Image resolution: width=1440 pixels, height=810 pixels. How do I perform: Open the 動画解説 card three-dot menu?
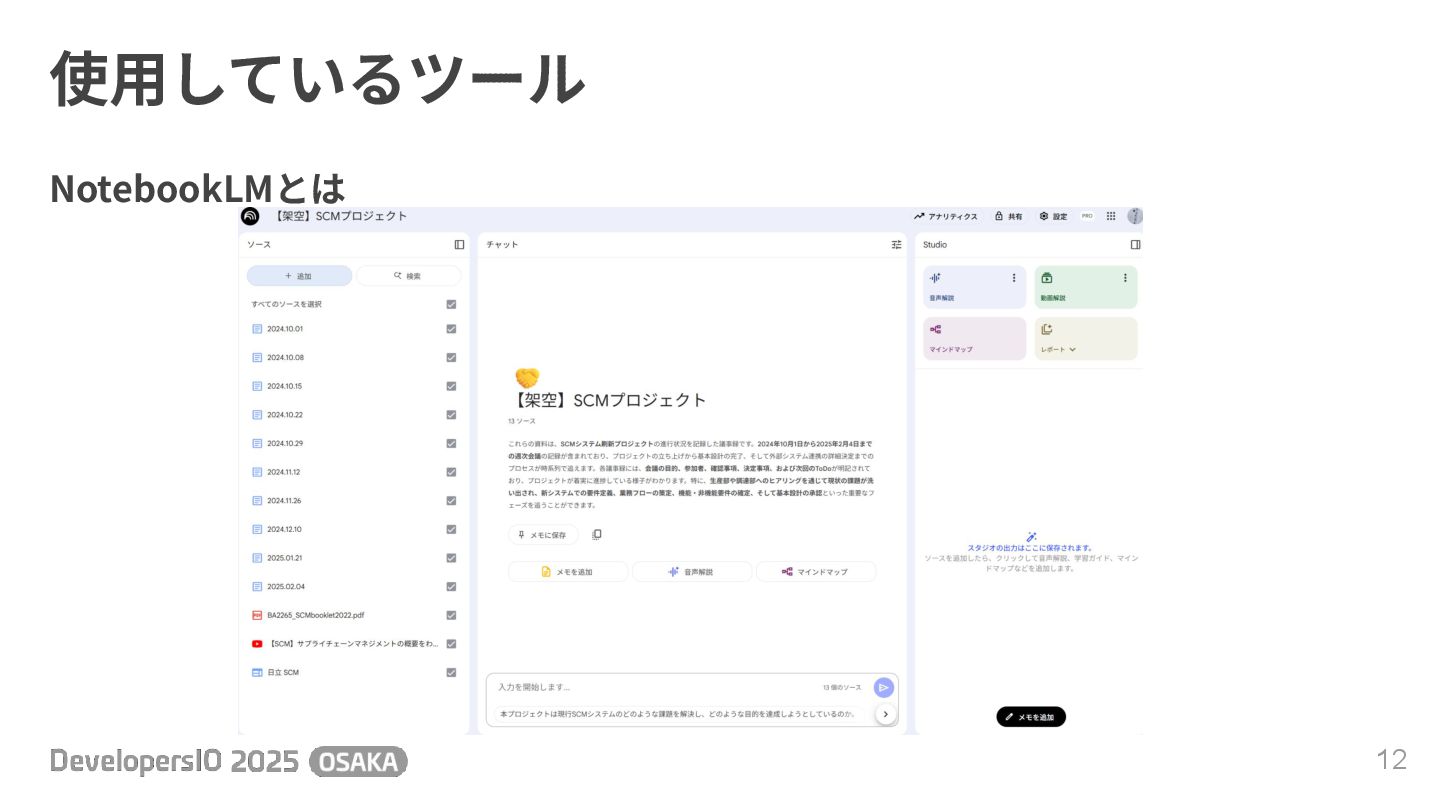(x=1125, y=278)
